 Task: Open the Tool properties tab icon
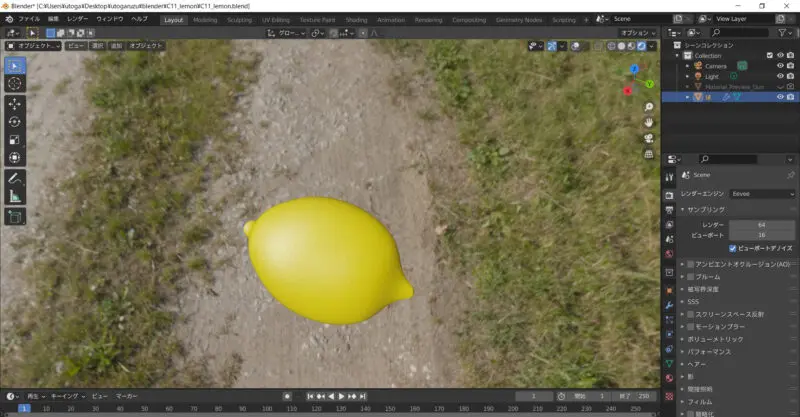[x=669, y=177]
